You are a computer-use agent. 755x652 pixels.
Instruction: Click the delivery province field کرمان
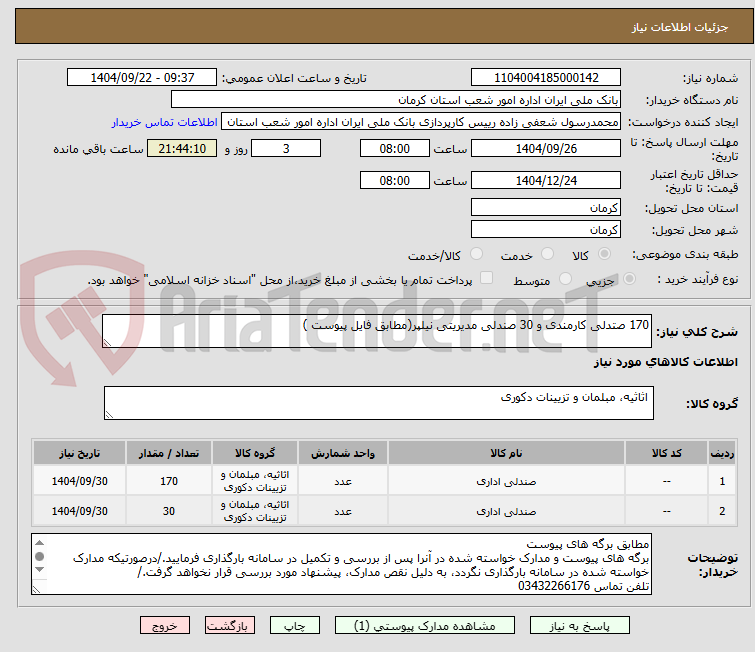pos(546,208)
